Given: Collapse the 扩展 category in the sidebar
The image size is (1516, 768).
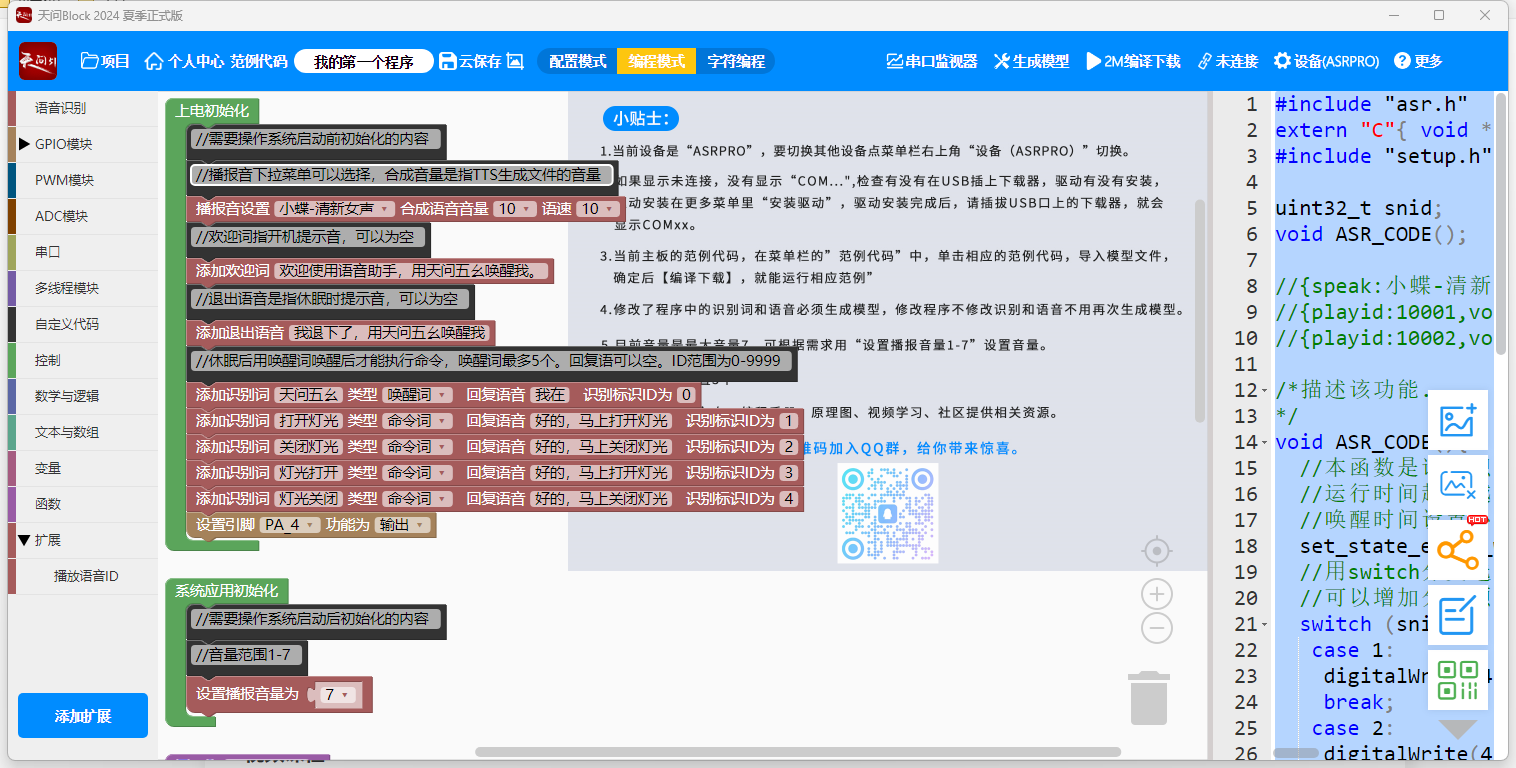Looking at the screenshot, I should pyautogui.click(x=24, y=540).
